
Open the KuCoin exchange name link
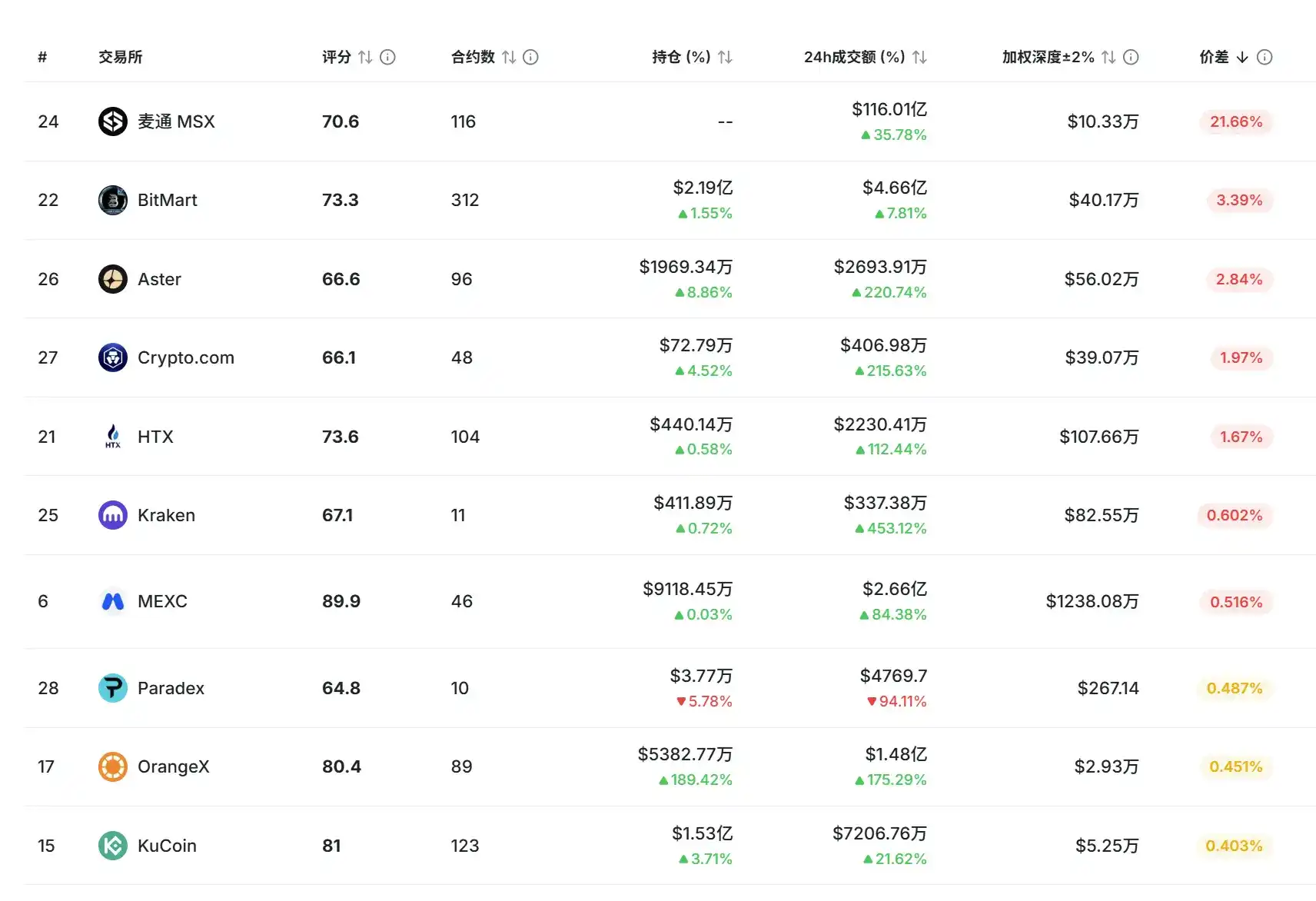167,846
